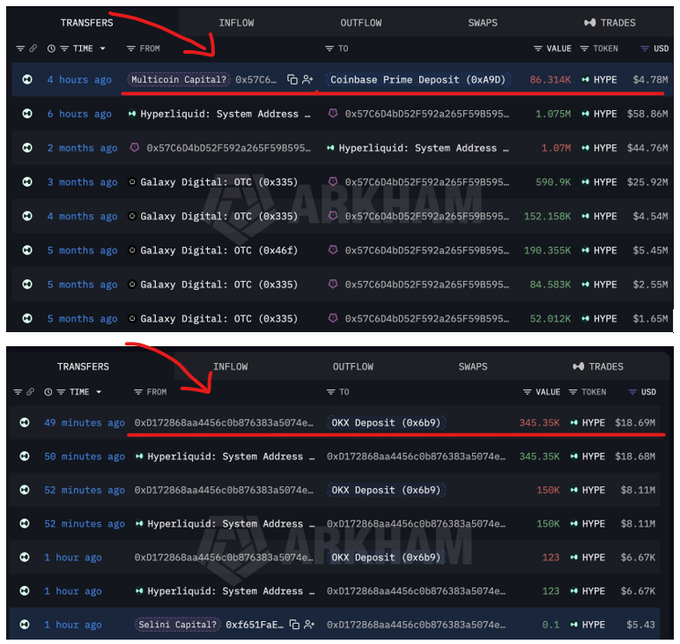Click add-contact icon beside Multicoin Capital address
Viewport: 680px width, 644px height.
pyautogui.click(x=307, y=79)
